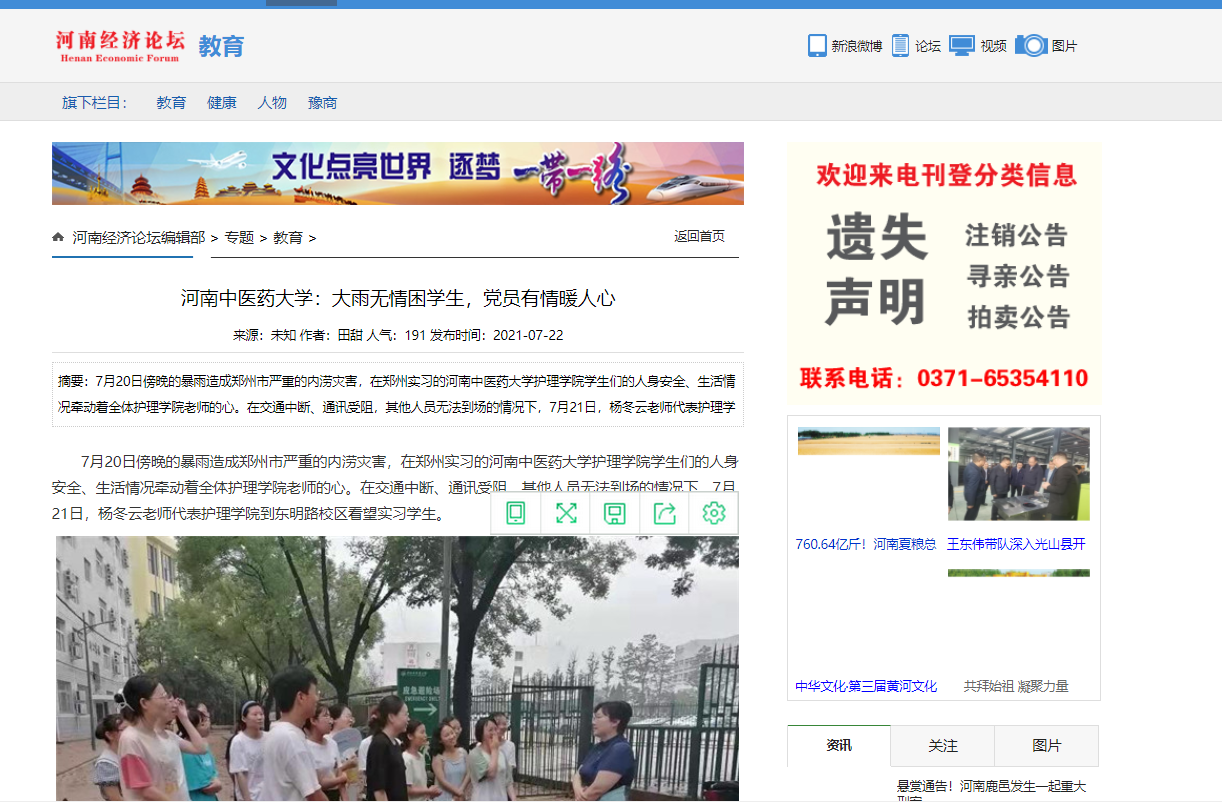
Task: Switch to the 图片 tab in sidebar
Action: click(x=1046, y=746)
